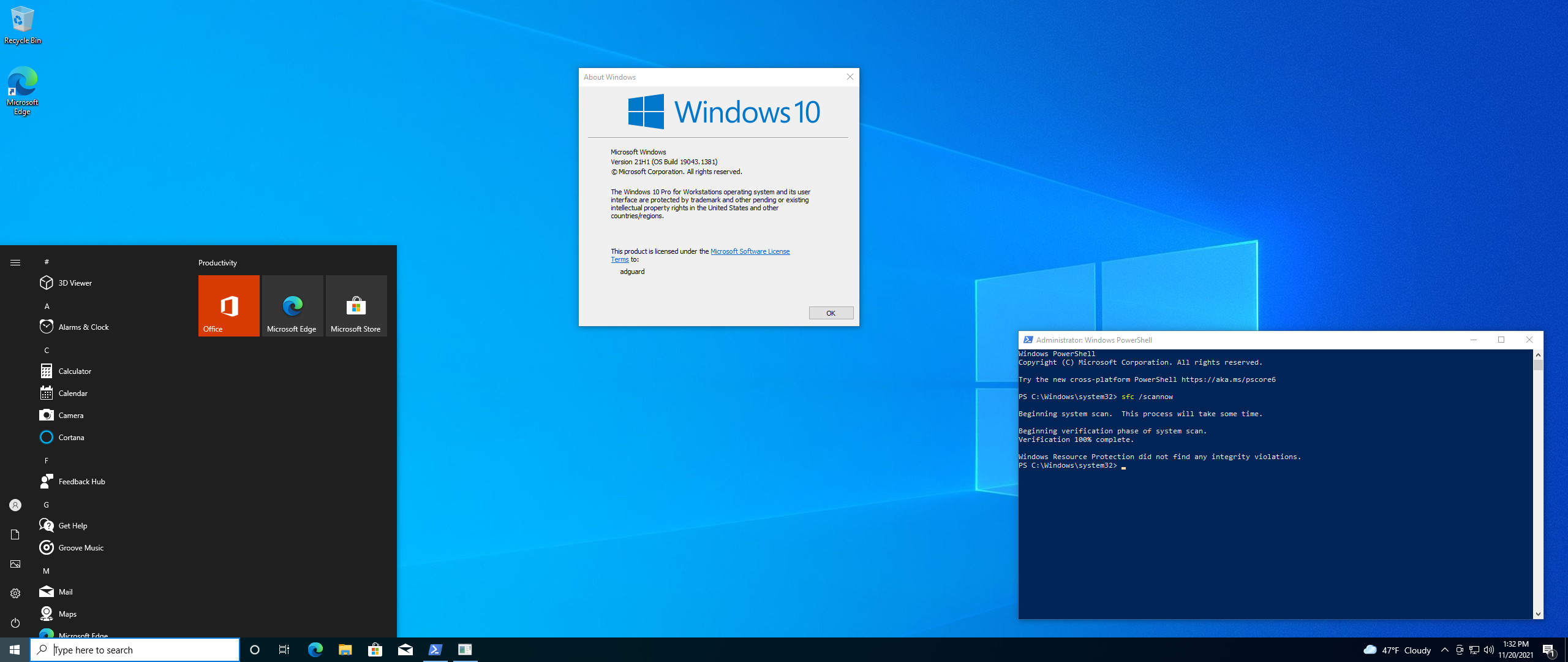The image size is (1568, 662).
Task: Click letter C section header
Action: pyautogui.click(x=47, y=350)
